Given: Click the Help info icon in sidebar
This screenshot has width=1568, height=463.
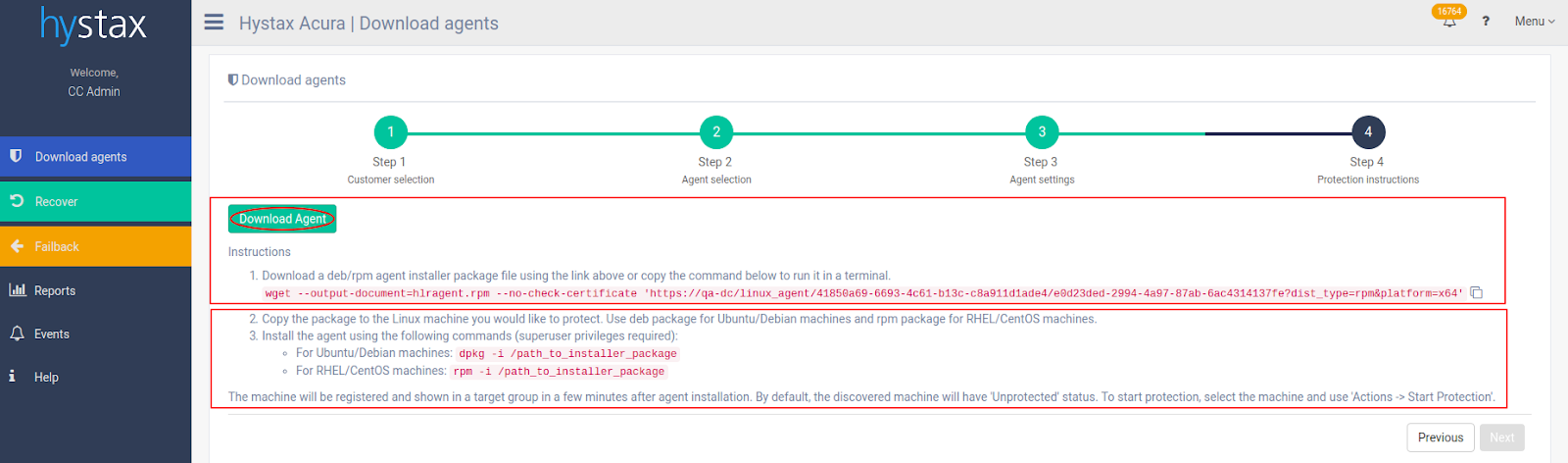Looking at the screenshot, I should (12, 376).
